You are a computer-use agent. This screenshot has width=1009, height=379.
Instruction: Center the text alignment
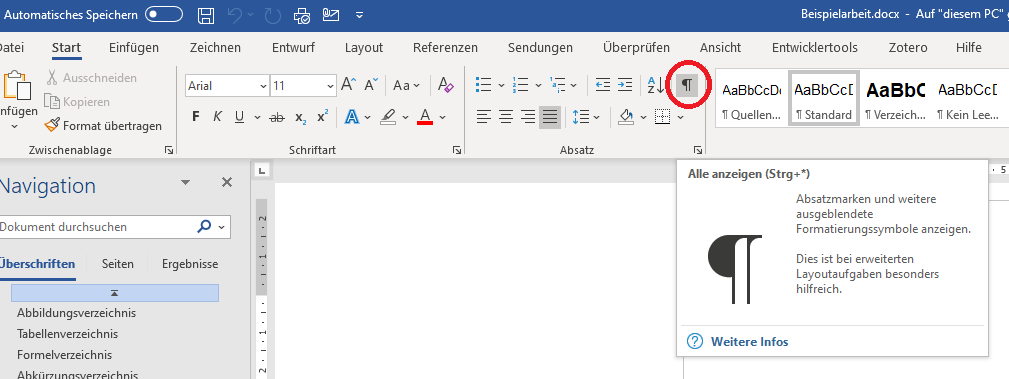[x=506, y=116]
